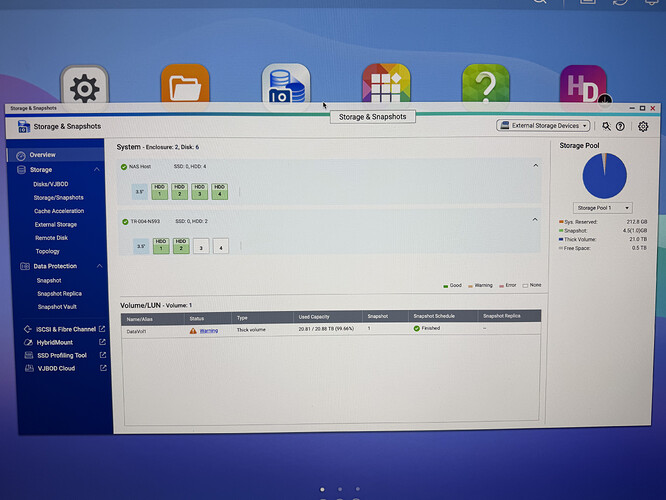Click empty disk slot 4 in TR-004
Image resolution: width=666 pixels, height=500 pixels.
(221, 246)
